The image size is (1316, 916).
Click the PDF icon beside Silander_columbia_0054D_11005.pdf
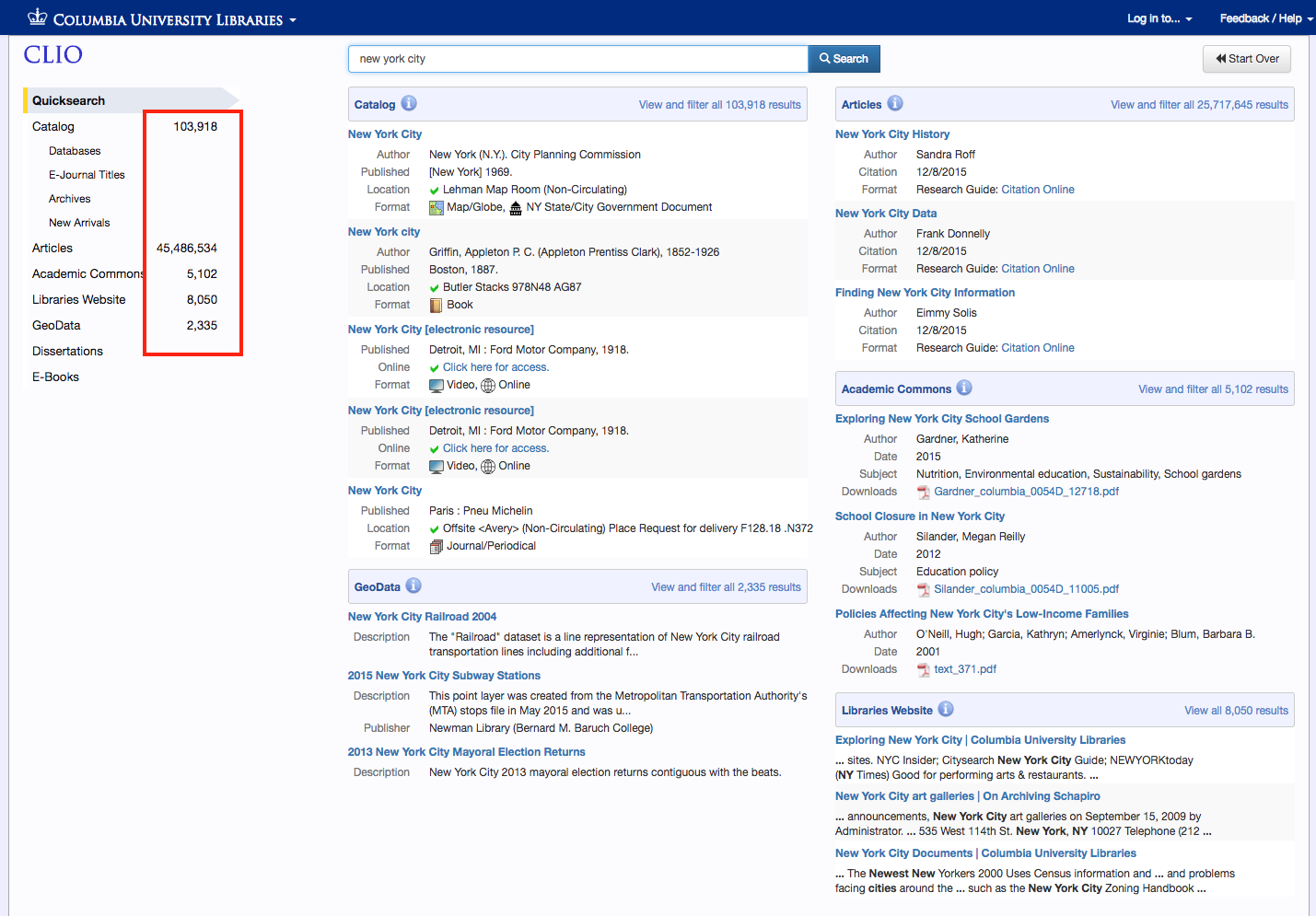(x=924, y=590)
